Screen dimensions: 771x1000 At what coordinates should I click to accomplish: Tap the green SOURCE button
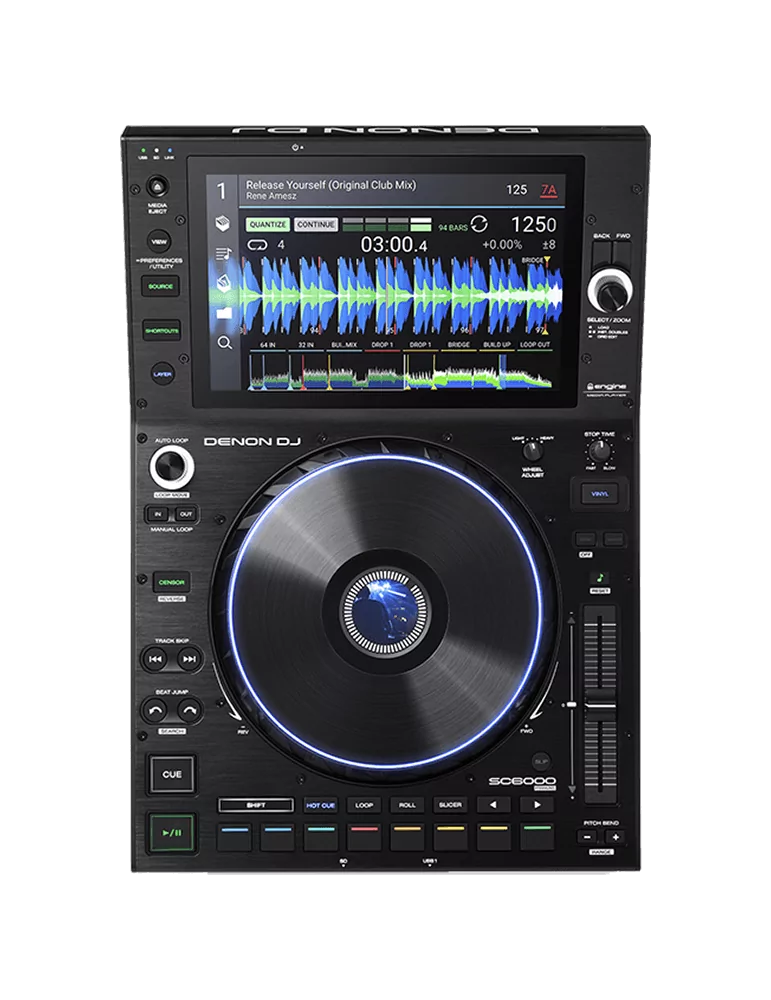(x=161, y=286)
